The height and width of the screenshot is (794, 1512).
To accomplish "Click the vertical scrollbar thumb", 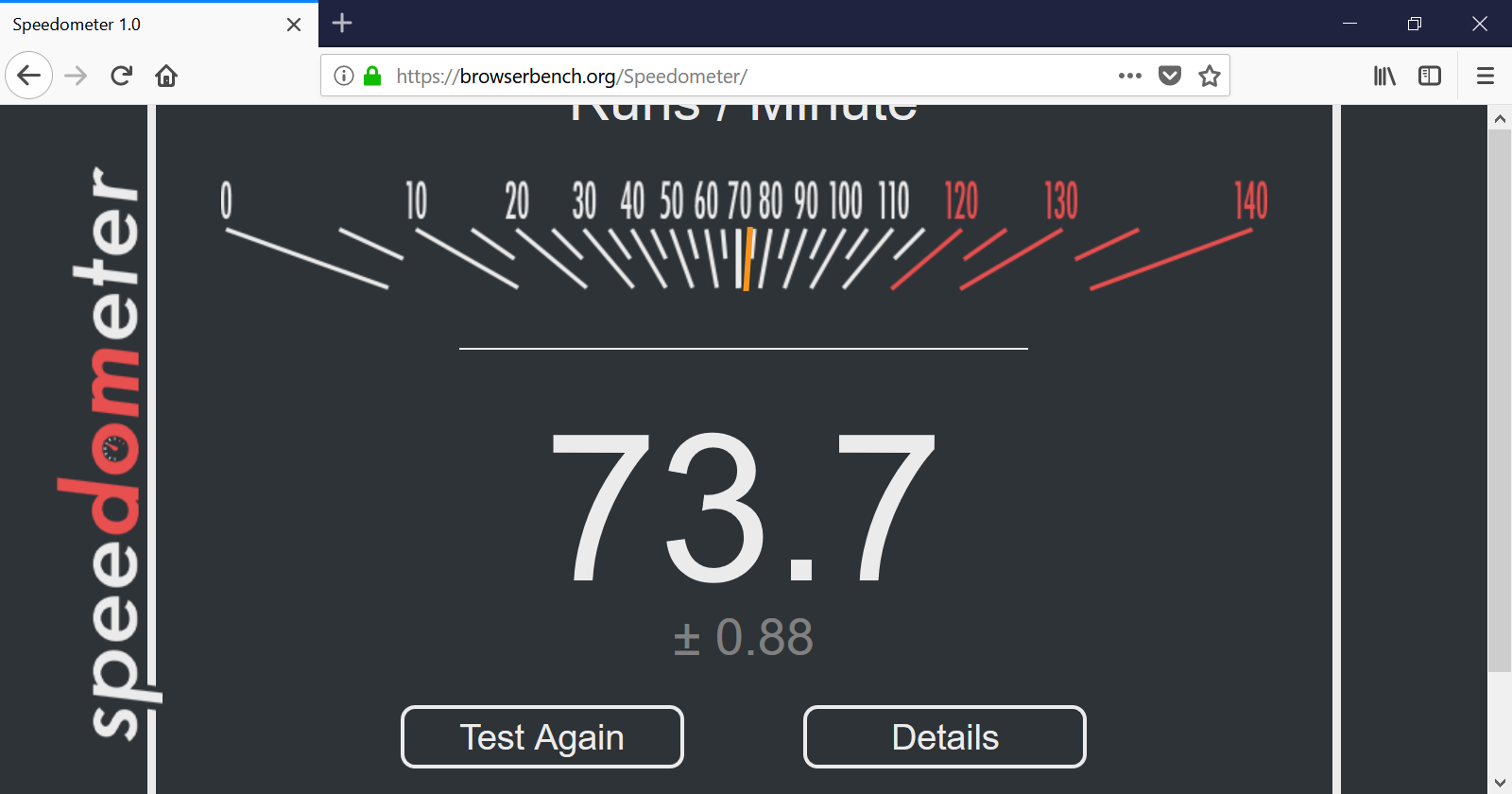I will point(1500,401).
